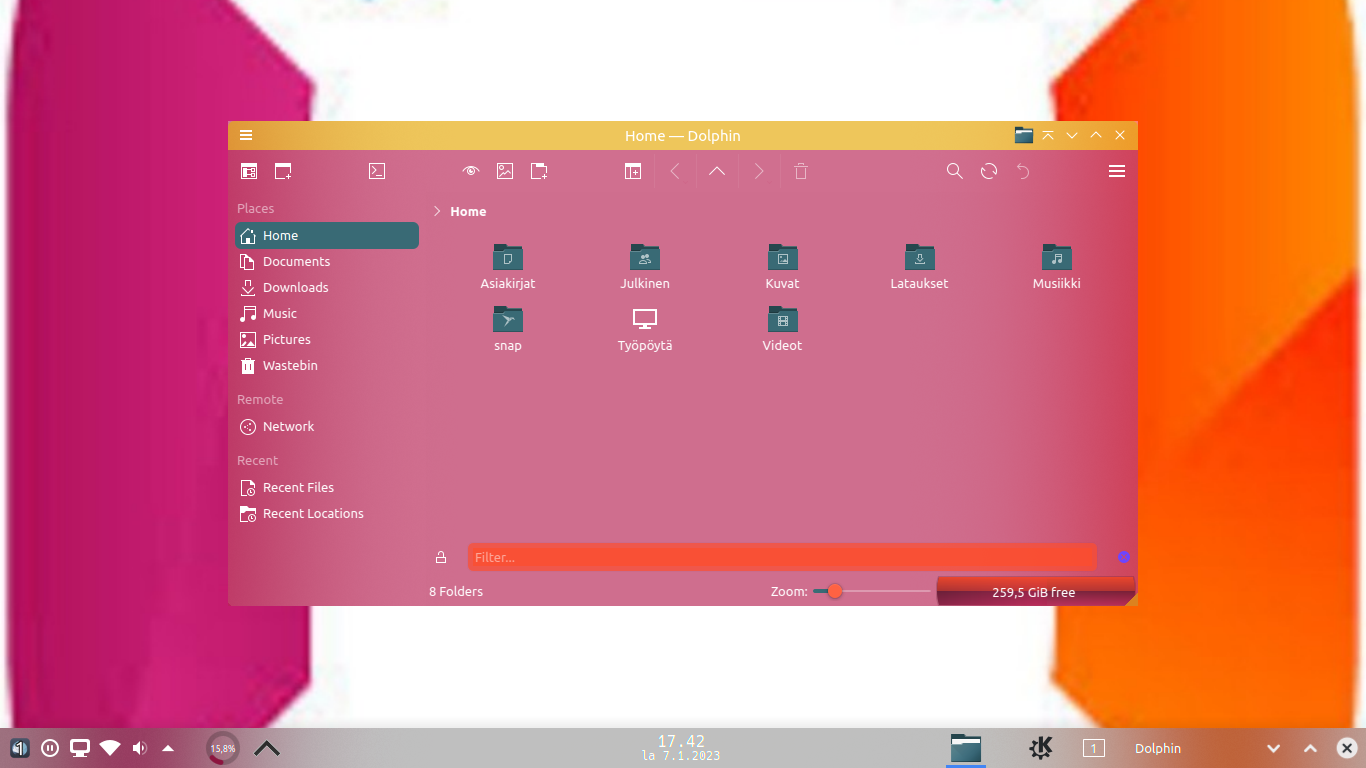Viewport: 1366px width, 768px height.
Task: Select Home in Places sidebar
Action: [327, 235]
